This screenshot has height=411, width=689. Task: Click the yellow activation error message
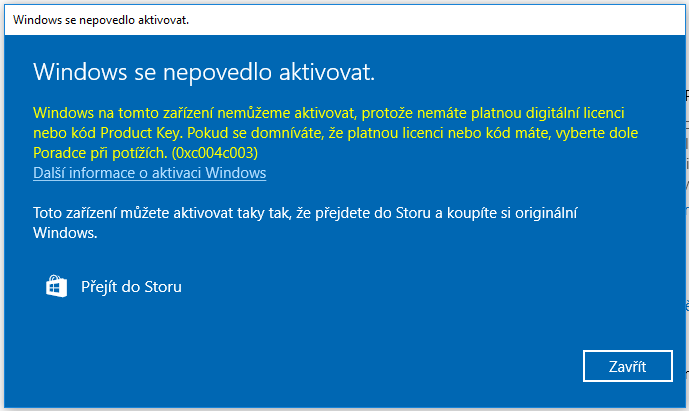[x=335, y=133]
